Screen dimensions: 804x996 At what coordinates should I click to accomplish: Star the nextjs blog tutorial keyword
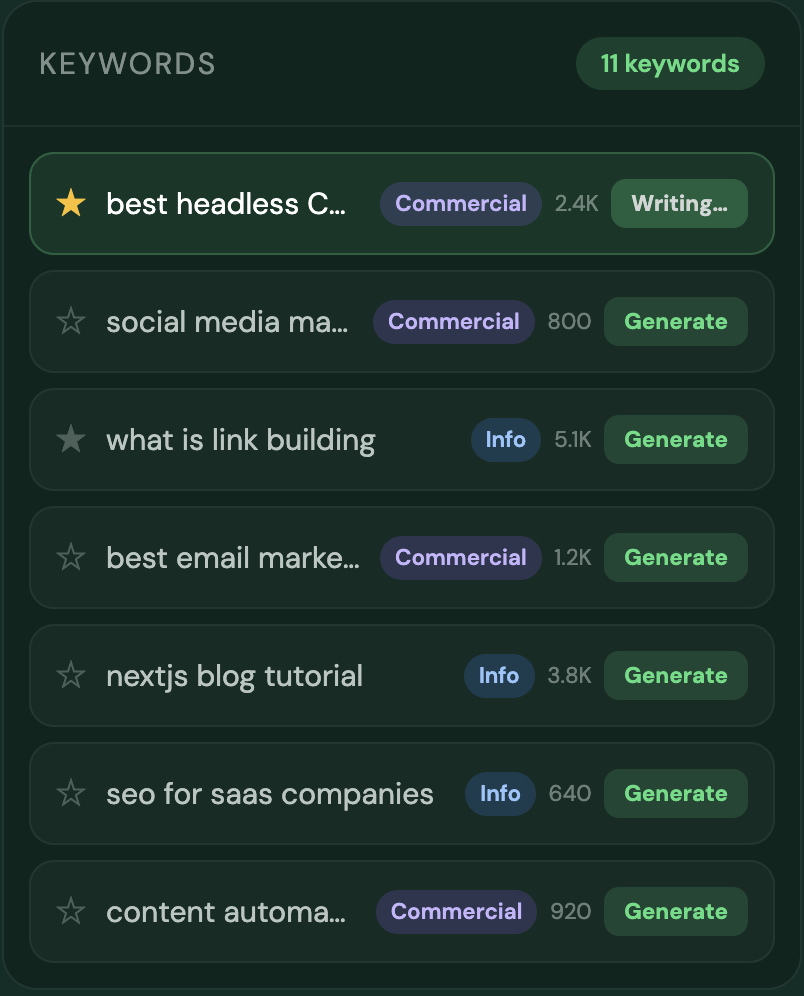pyautogui.click(x=71, y=676)
